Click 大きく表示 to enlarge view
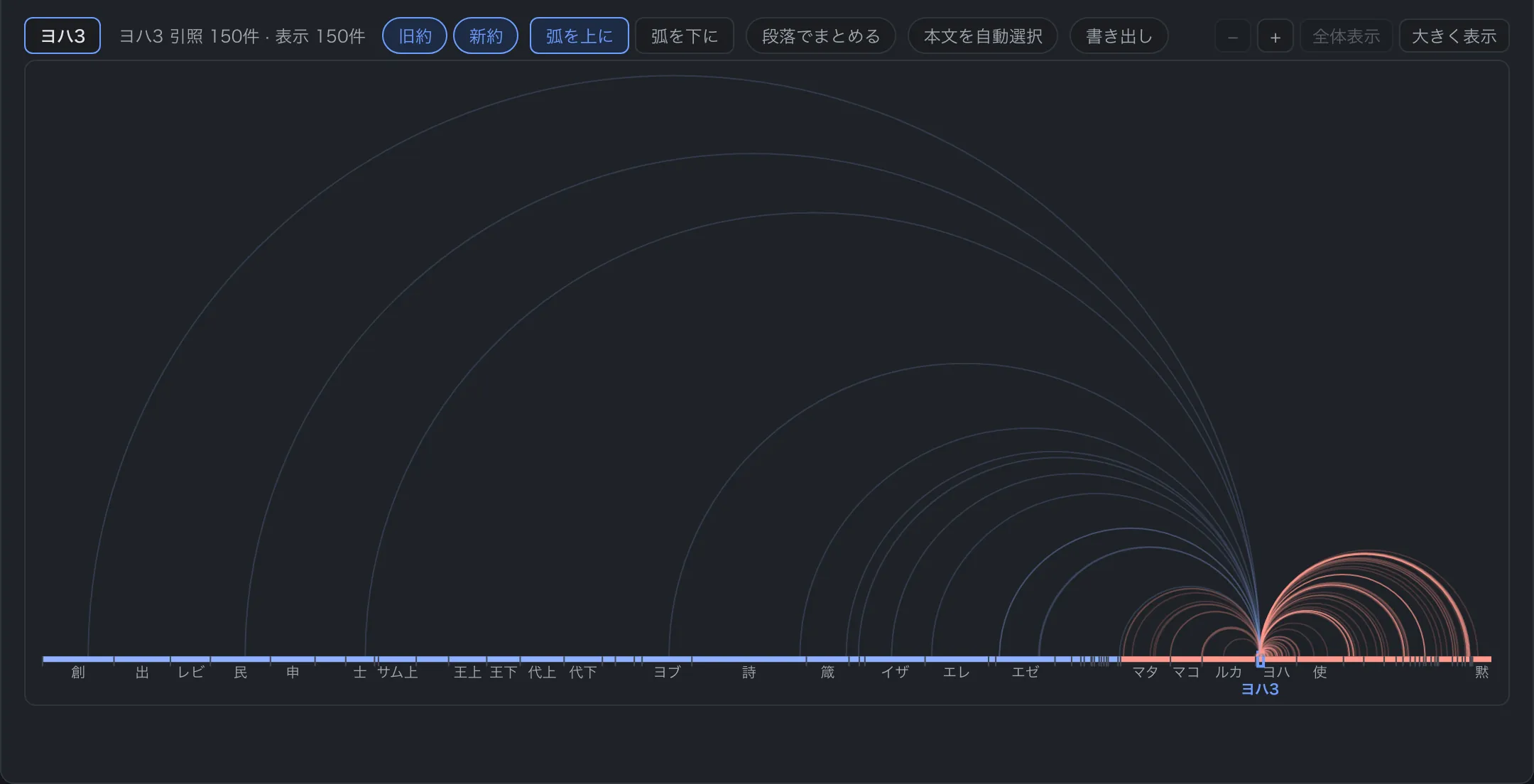The width and height of the screenshot is (1534, 784). pyautogui.click(x=1454, y=36)
